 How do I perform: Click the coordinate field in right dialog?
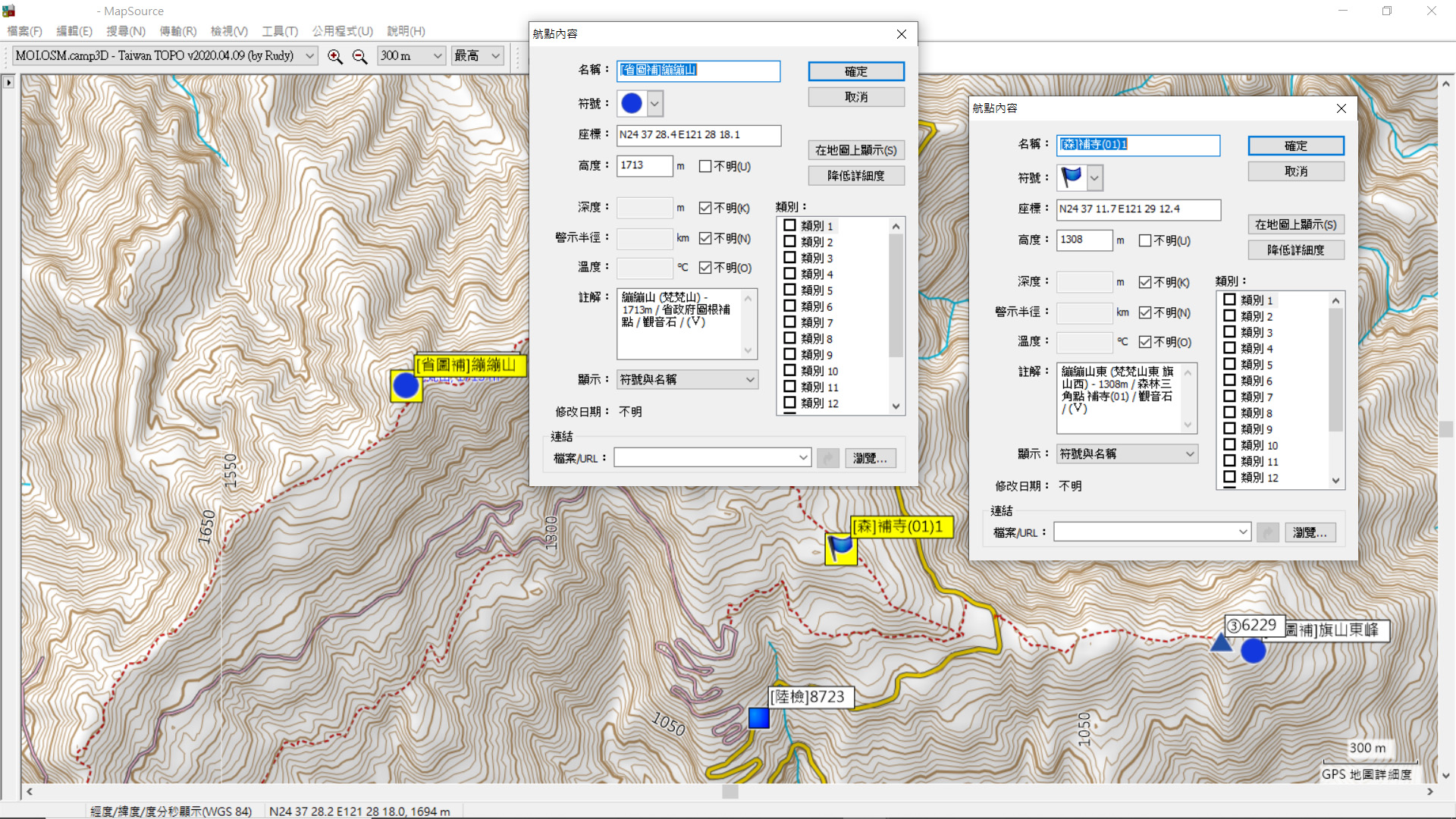tap(1137, 209)
